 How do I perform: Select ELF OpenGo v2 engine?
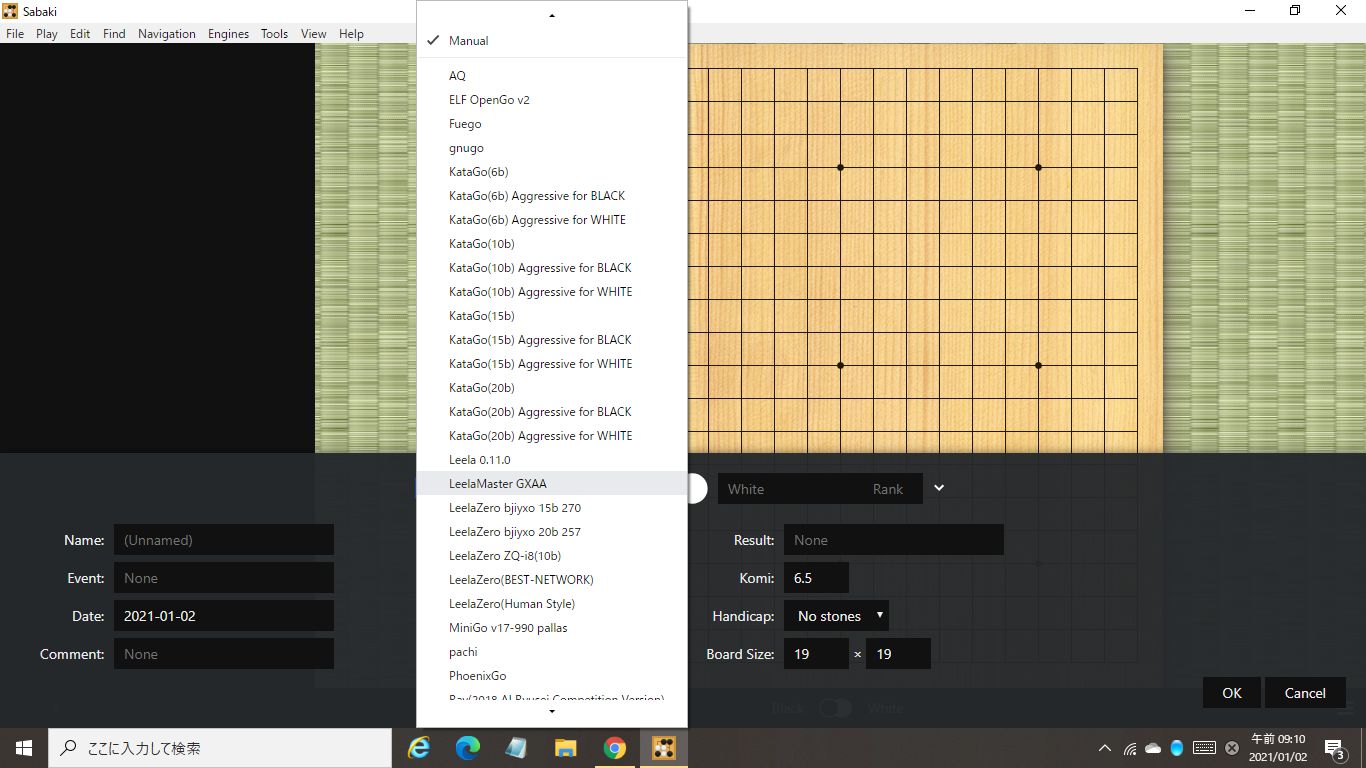pyautogui.click(x=552, y=100)
